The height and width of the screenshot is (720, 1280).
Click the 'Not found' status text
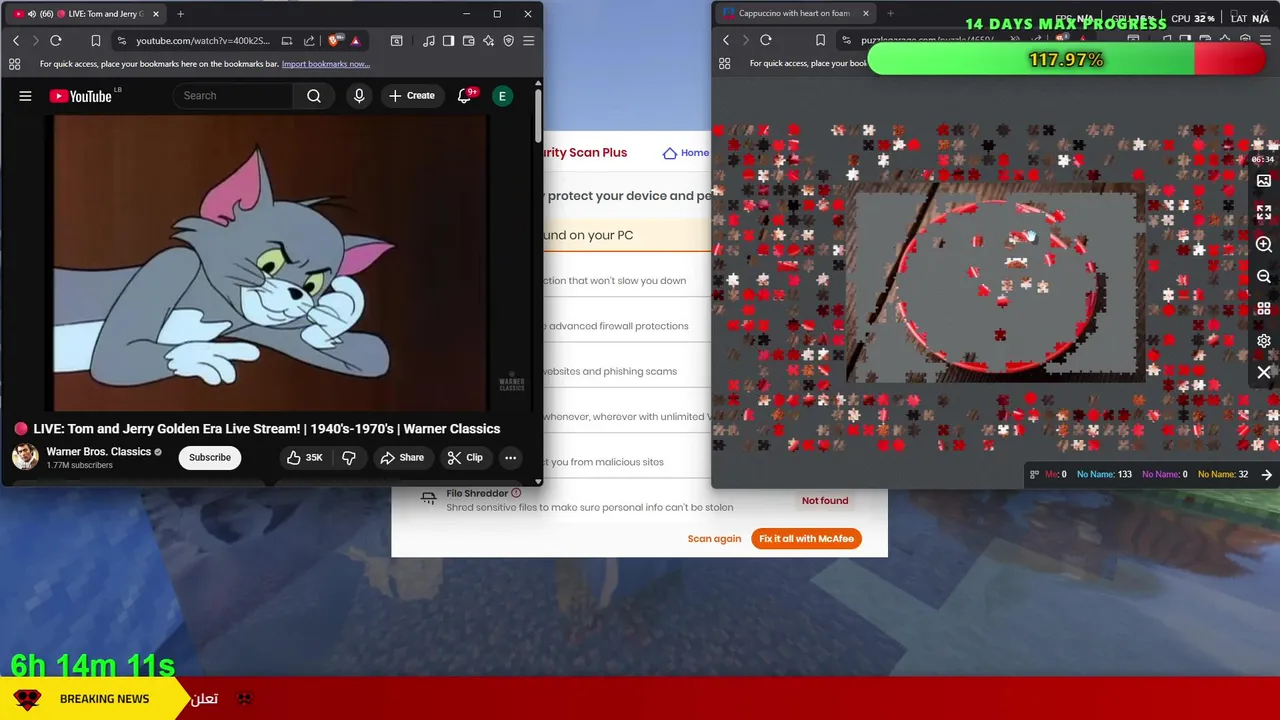coord(825,501)
